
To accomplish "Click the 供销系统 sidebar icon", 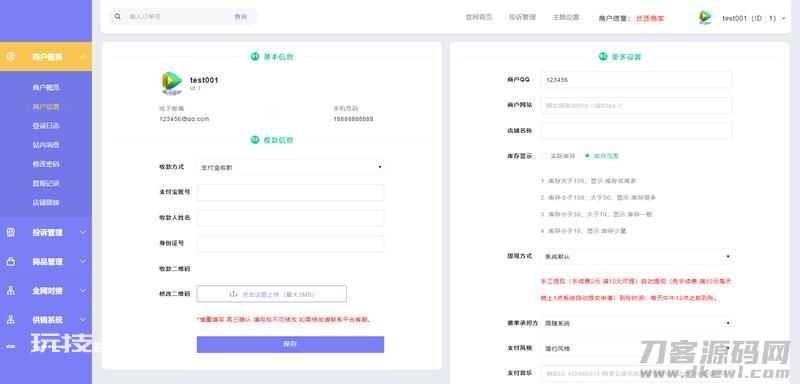I will point(11,320).
